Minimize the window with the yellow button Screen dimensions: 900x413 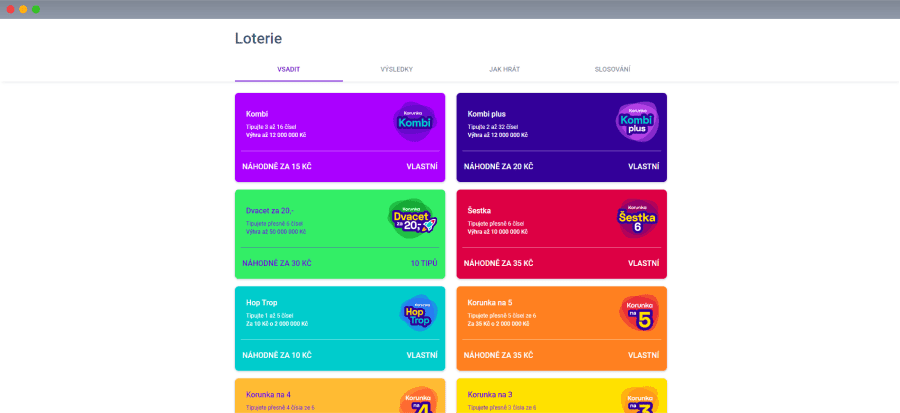[x=23, y=9]
